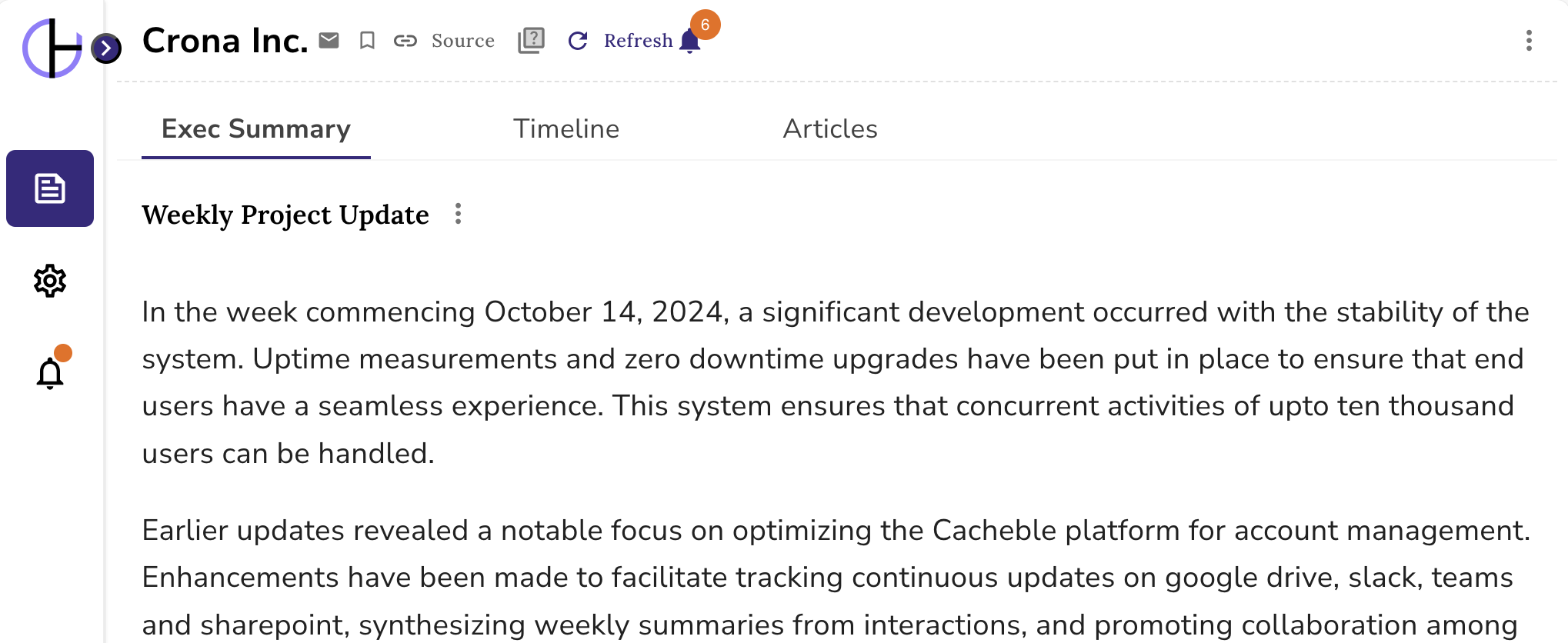1568x643 pixels.
Task: Open sidebar alerts bell with orange dot
Action: click(x=50, y=373)
